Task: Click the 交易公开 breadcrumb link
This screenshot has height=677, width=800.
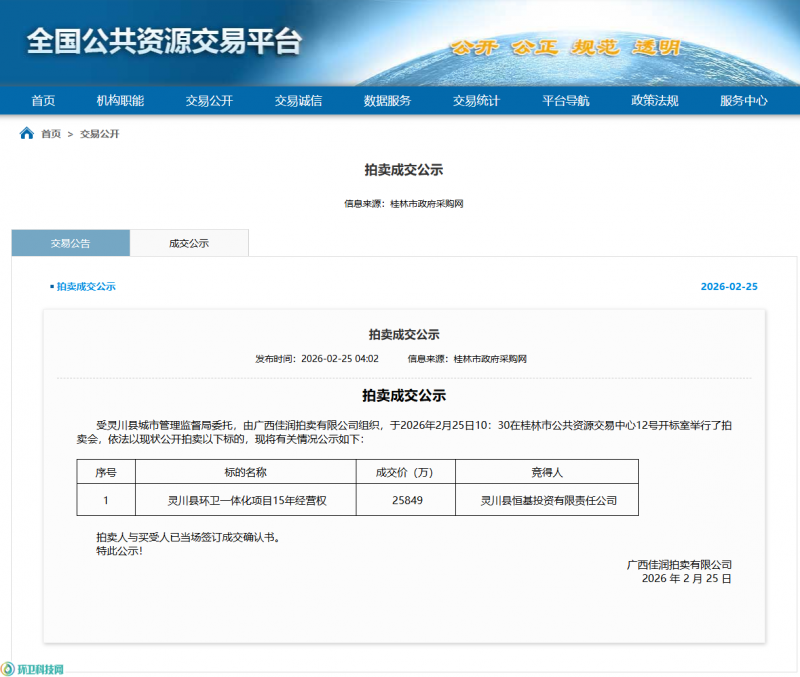Action: tap(100, 134)
